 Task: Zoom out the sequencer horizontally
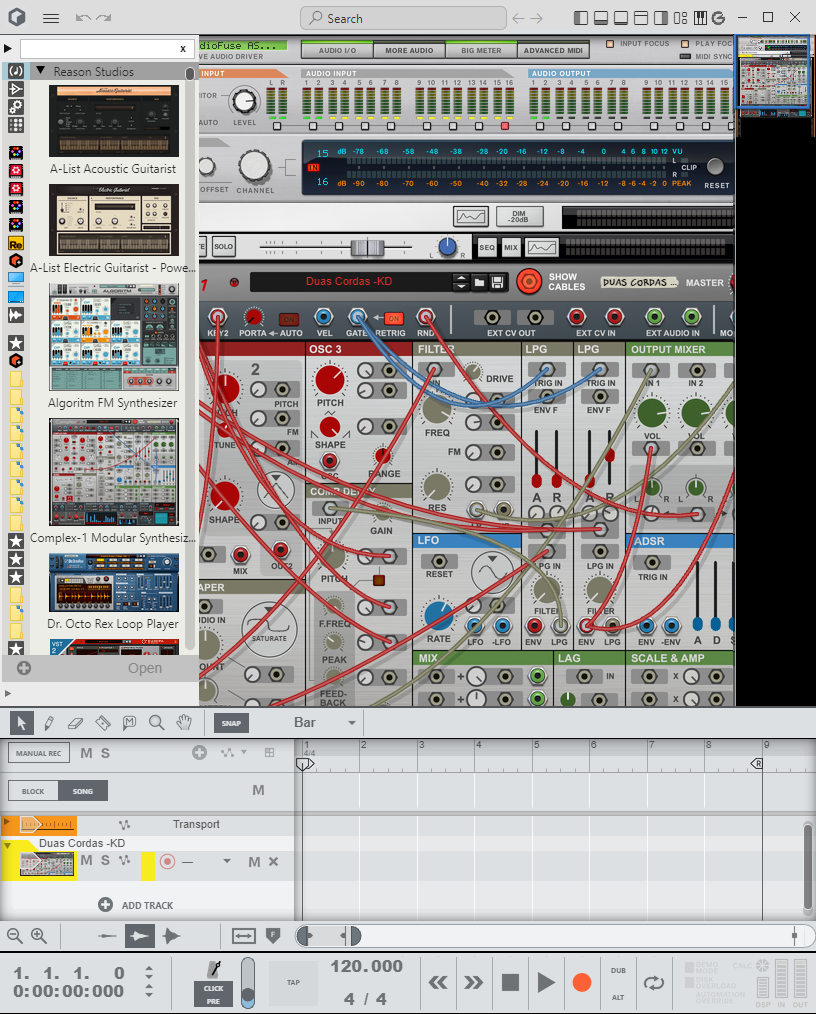pos(14,936)
